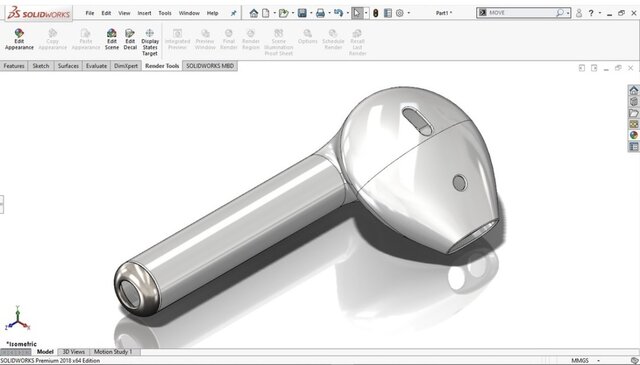Switch to the Surfaces tab
The image size is (640, 365).
pyautogui.click(x=68, y=66)
